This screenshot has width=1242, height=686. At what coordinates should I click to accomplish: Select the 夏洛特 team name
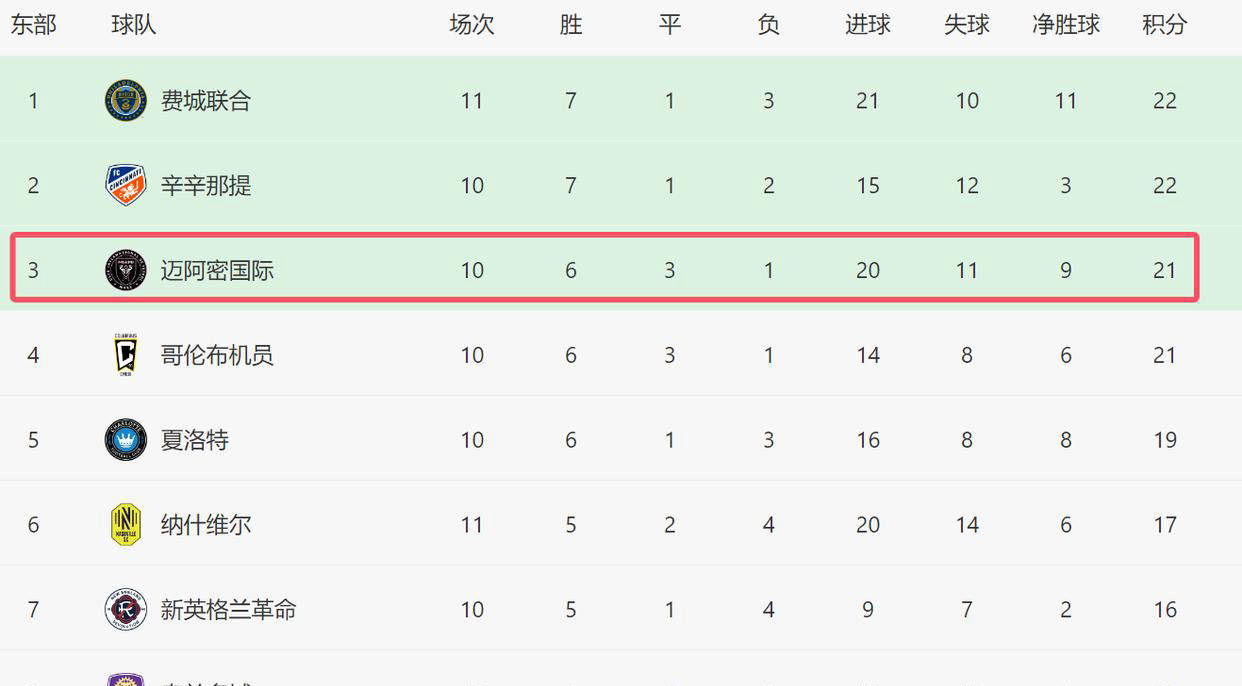click(x=195, y=441)
